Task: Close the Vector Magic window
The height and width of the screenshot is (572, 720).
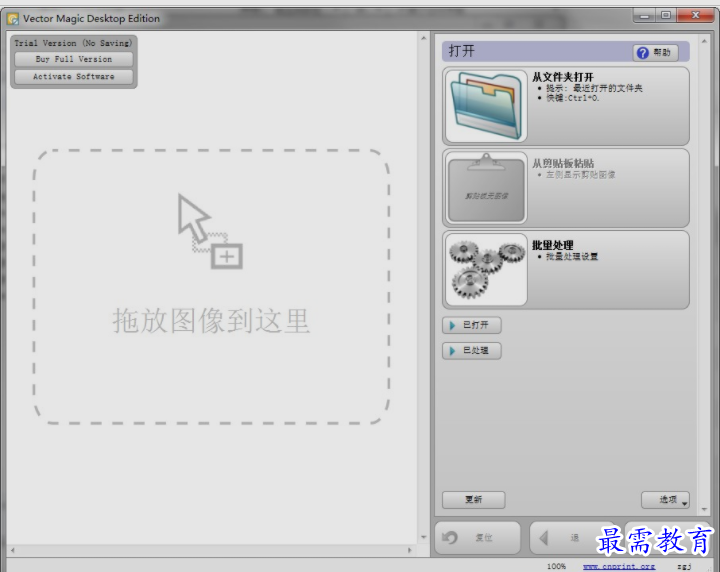Action: (x=695, y=16)
